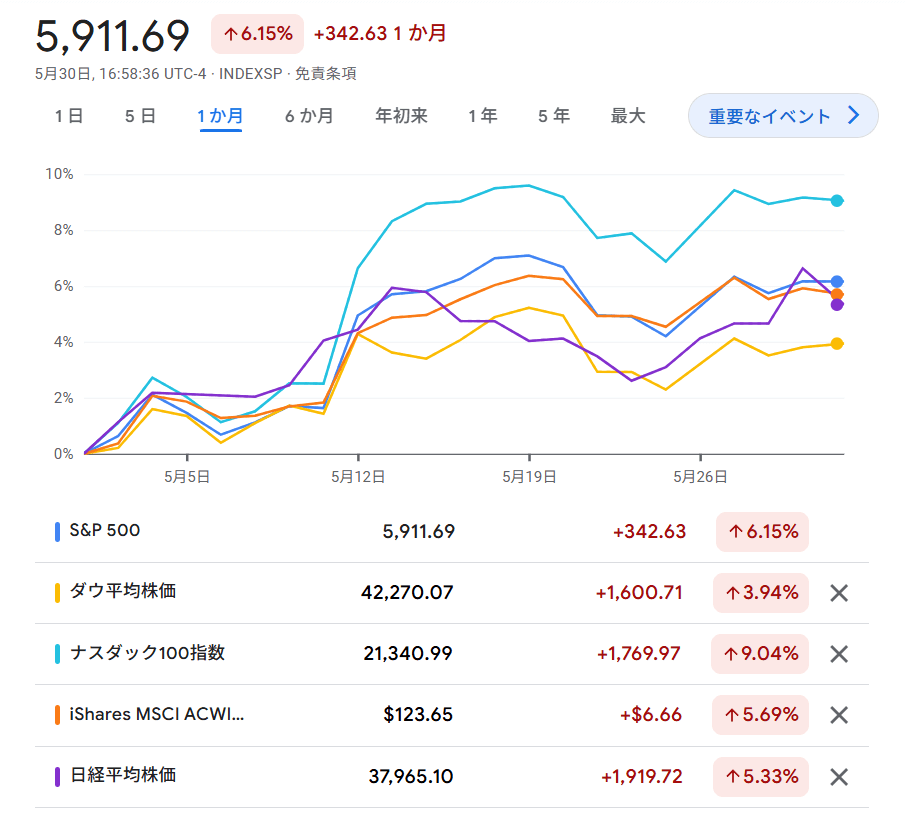The image size is (906, 817).
Task: Click the yellow ダウ平均株価 color swatch
Action: click(57, 593)
